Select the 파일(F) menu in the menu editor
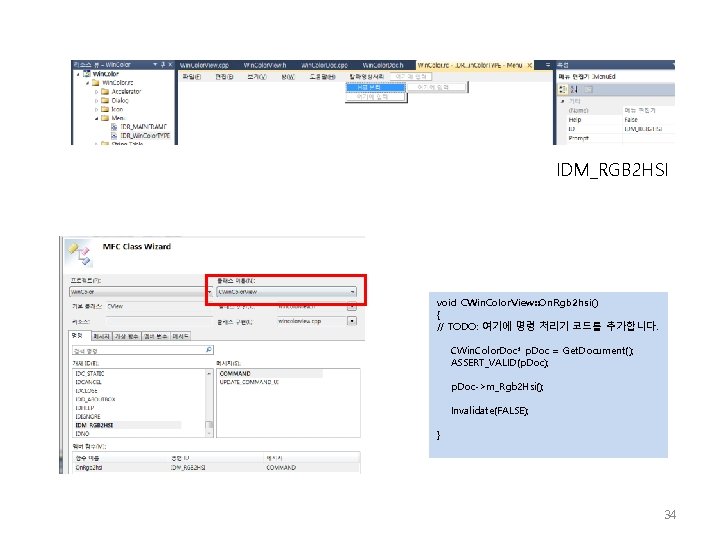Image resolution: width=720 pixels, height=540 pixels. 192,77
